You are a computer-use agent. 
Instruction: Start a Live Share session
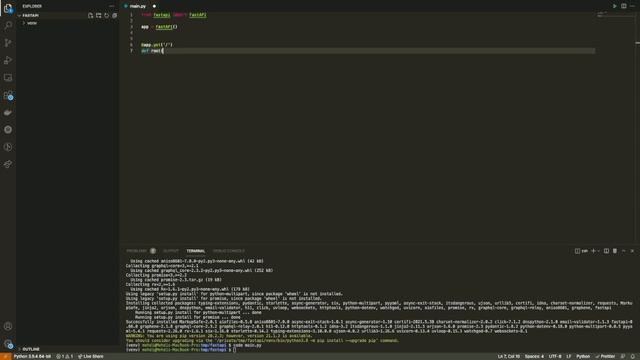(x=91, y=356)
